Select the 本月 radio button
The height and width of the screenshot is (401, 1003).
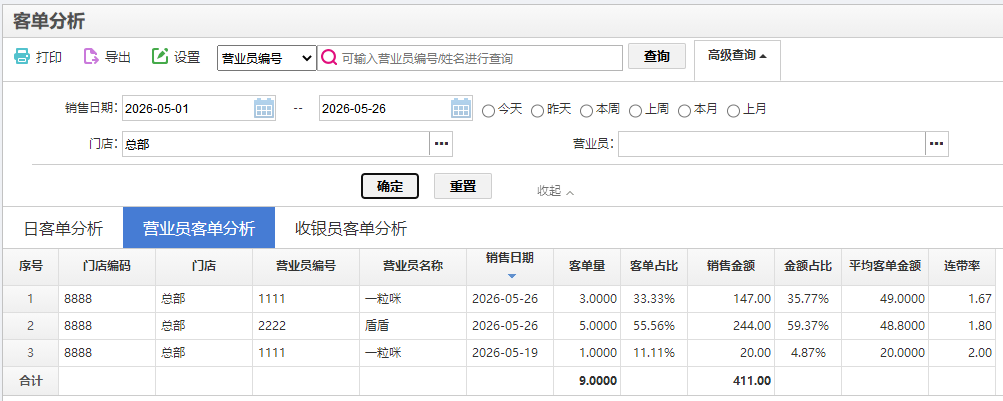[684, 111]
